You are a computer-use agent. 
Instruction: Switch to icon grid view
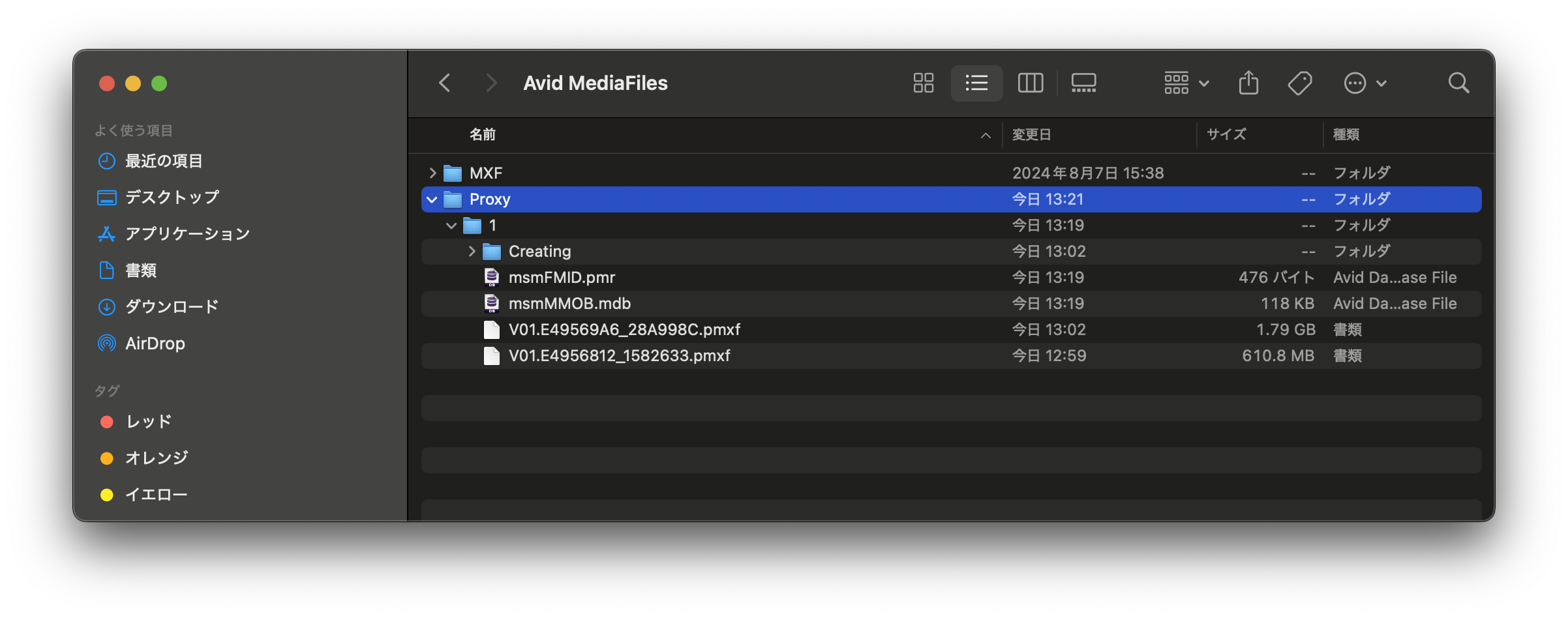[x=923, y=83]
